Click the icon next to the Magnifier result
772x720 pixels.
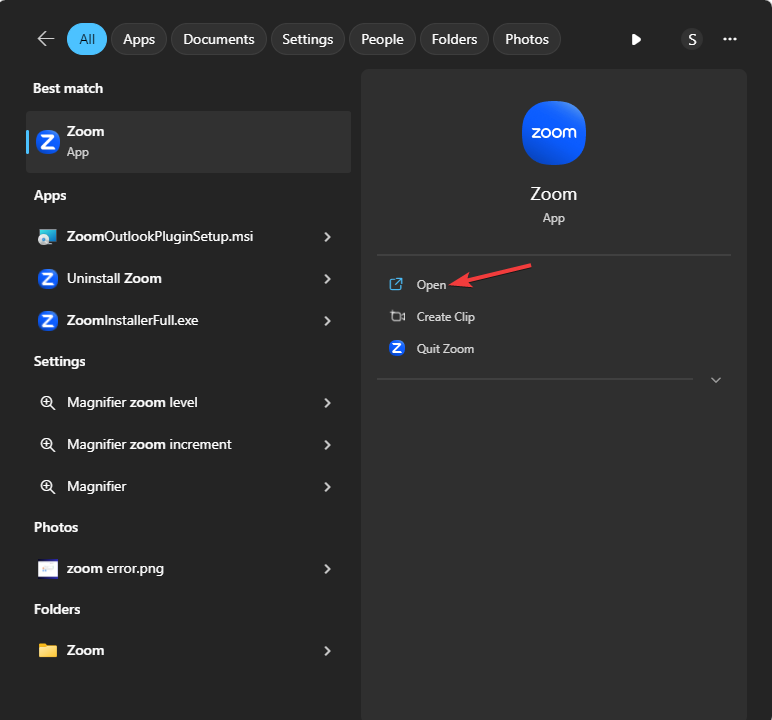[x=48, y=487]
